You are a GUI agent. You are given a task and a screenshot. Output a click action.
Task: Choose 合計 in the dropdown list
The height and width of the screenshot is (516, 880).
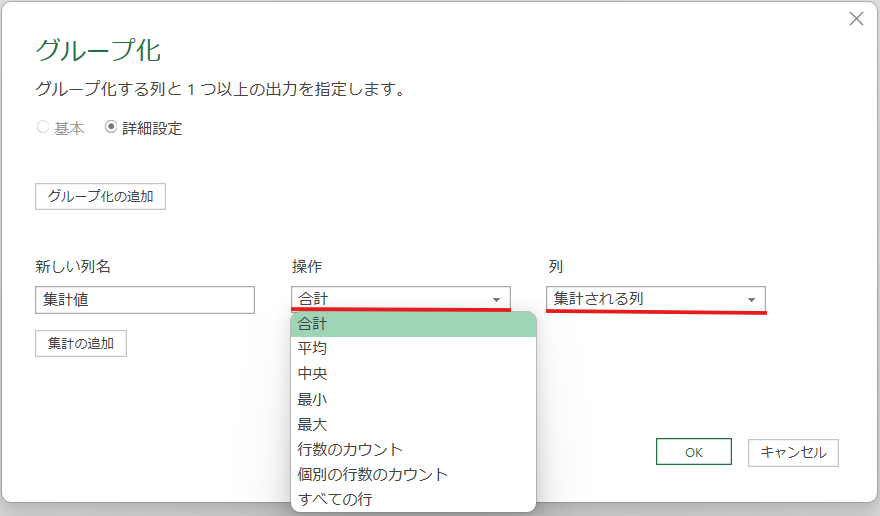pyautogui.click(x=414, y=324)
